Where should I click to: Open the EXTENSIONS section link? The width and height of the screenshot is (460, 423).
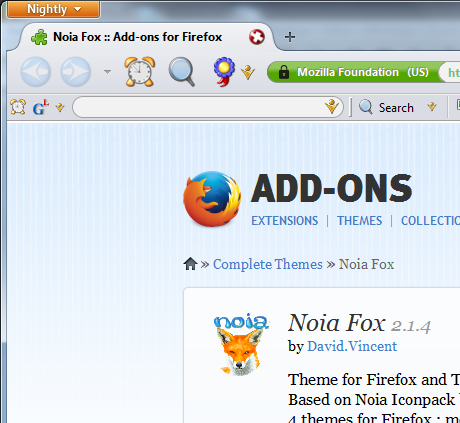click(285, 221)
